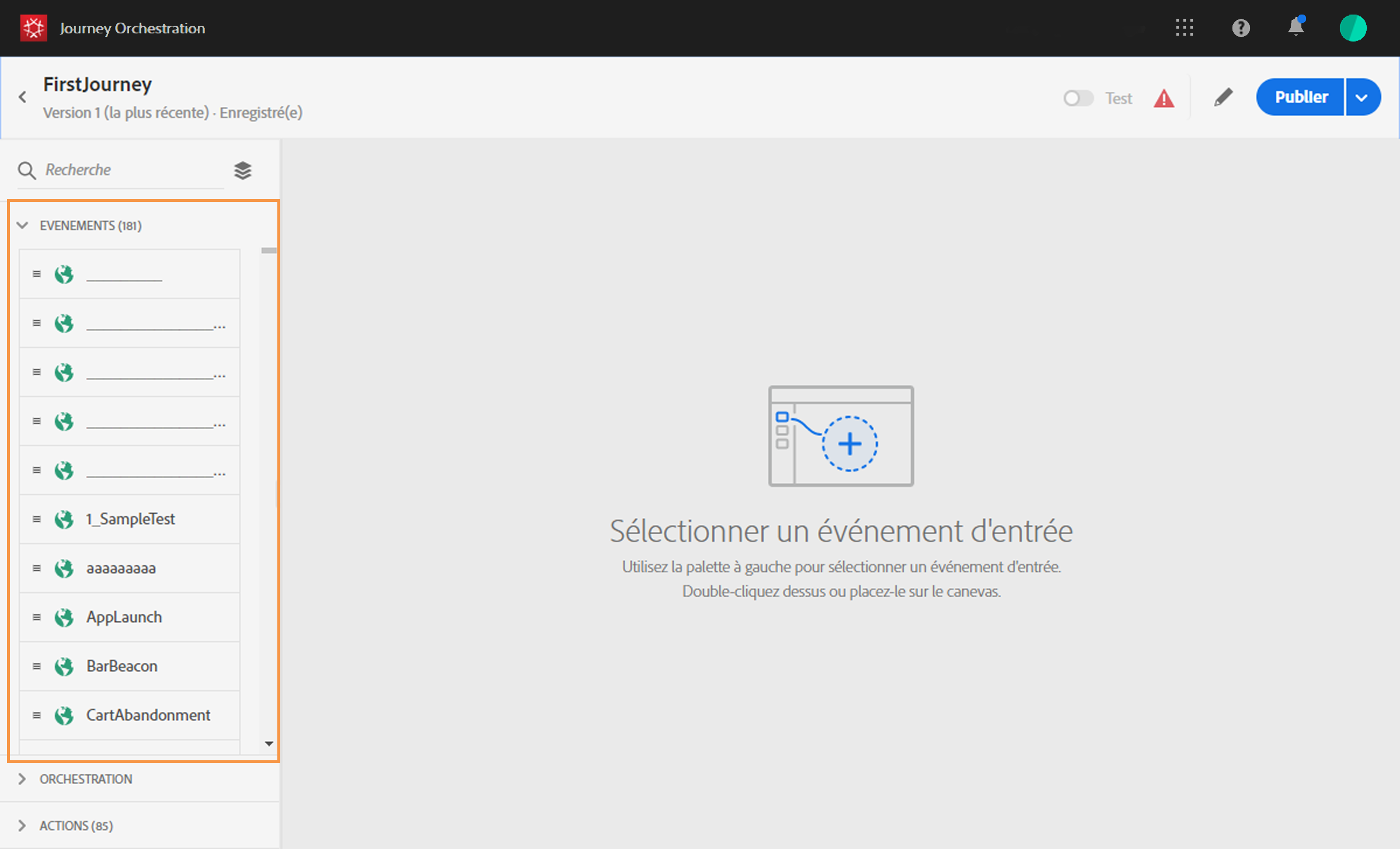Viewport: 1400px width, 849px height.
Task: Expand the ACTIONS (85) section
Action: [23, 826]
